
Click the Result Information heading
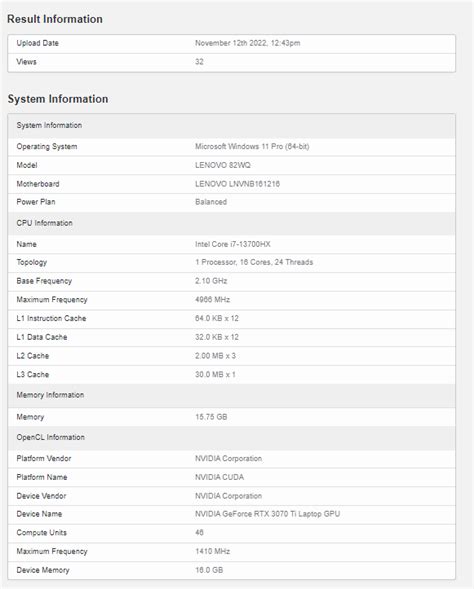(55, 19)
